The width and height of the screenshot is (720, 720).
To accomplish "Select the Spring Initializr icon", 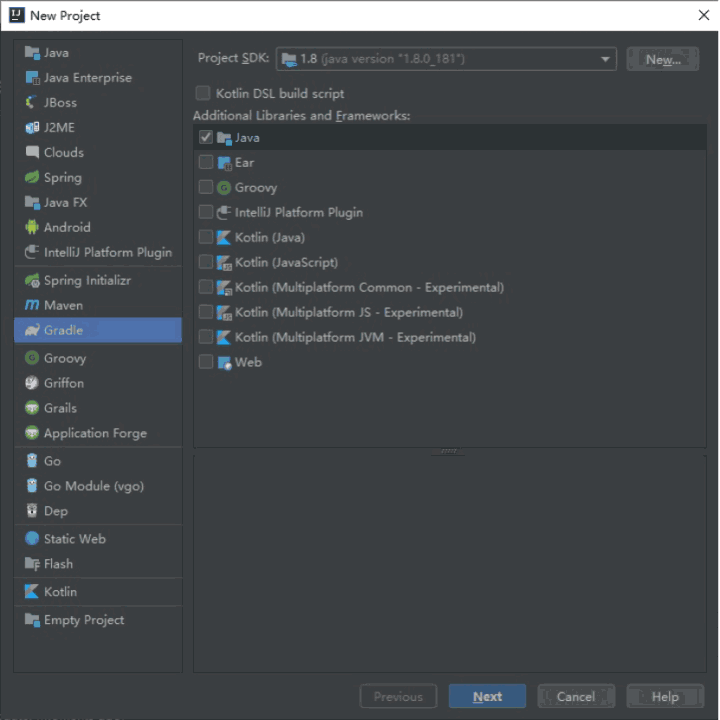I will (32, 280).
